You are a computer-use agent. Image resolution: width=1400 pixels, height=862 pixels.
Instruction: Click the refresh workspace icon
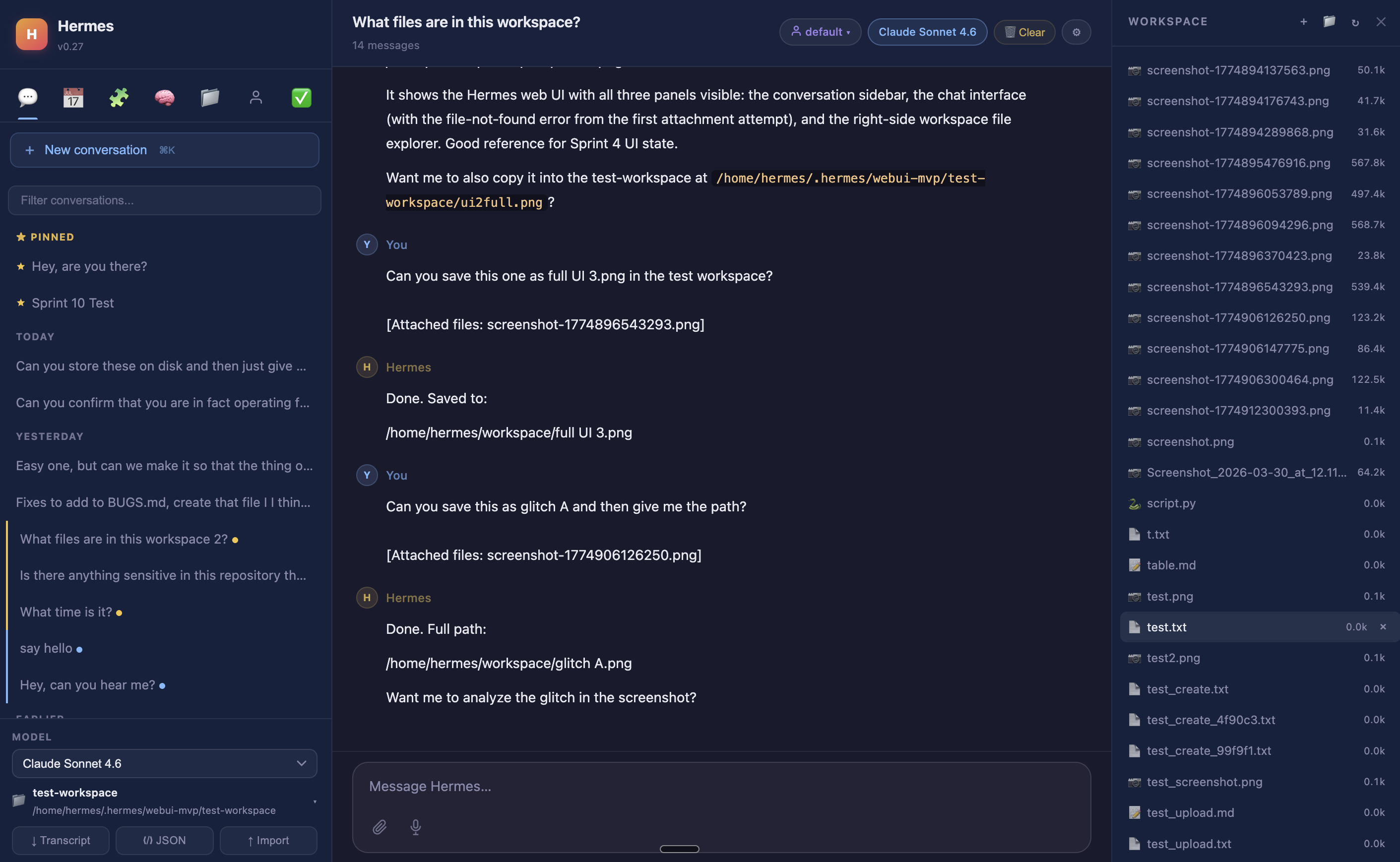(1355, 22)
